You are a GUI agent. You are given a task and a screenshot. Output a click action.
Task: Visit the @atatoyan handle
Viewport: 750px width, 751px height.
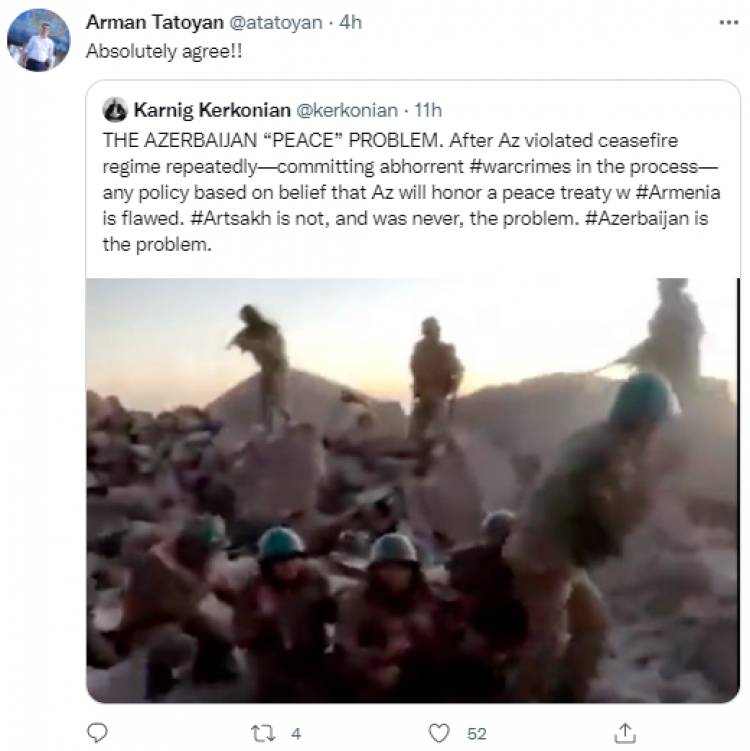point(276,23)
